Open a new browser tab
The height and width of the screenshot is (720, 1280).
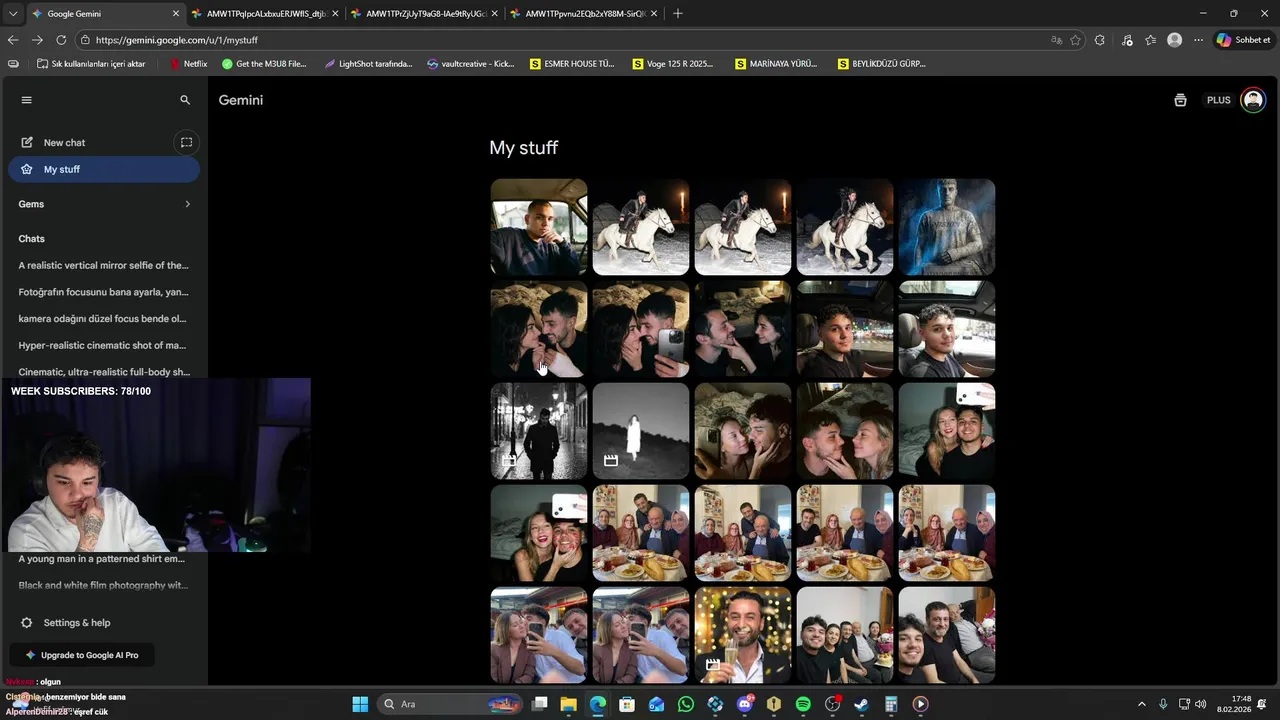(678, 14)
